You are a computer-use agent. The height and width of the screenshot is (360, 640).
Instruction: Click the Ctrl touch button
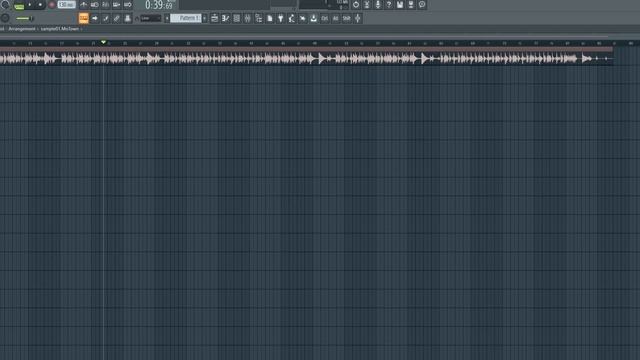click(x=324, y=18)
